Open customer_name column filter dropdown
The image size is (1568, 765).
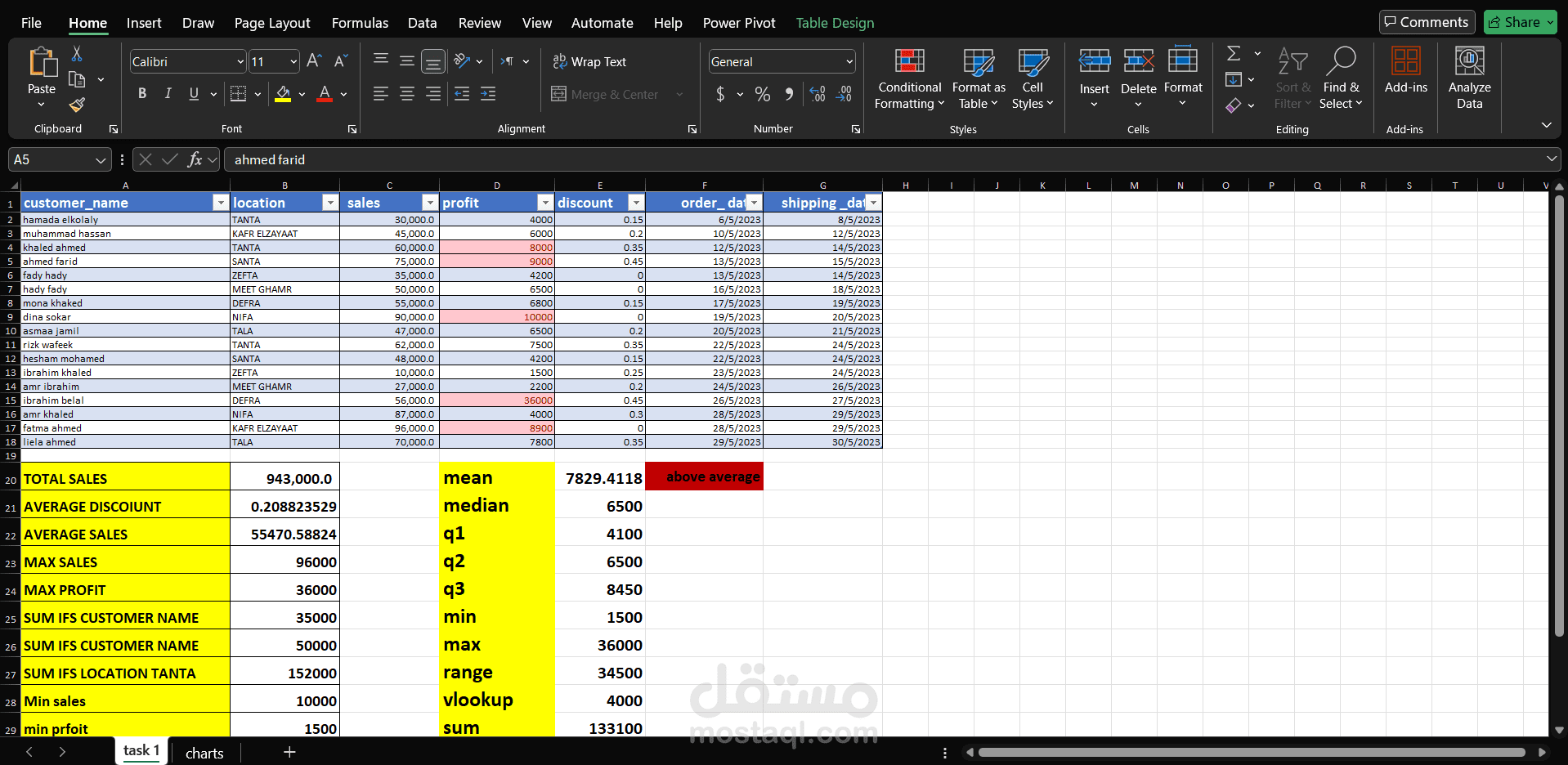pyautogui.click(x=220, y=203)
